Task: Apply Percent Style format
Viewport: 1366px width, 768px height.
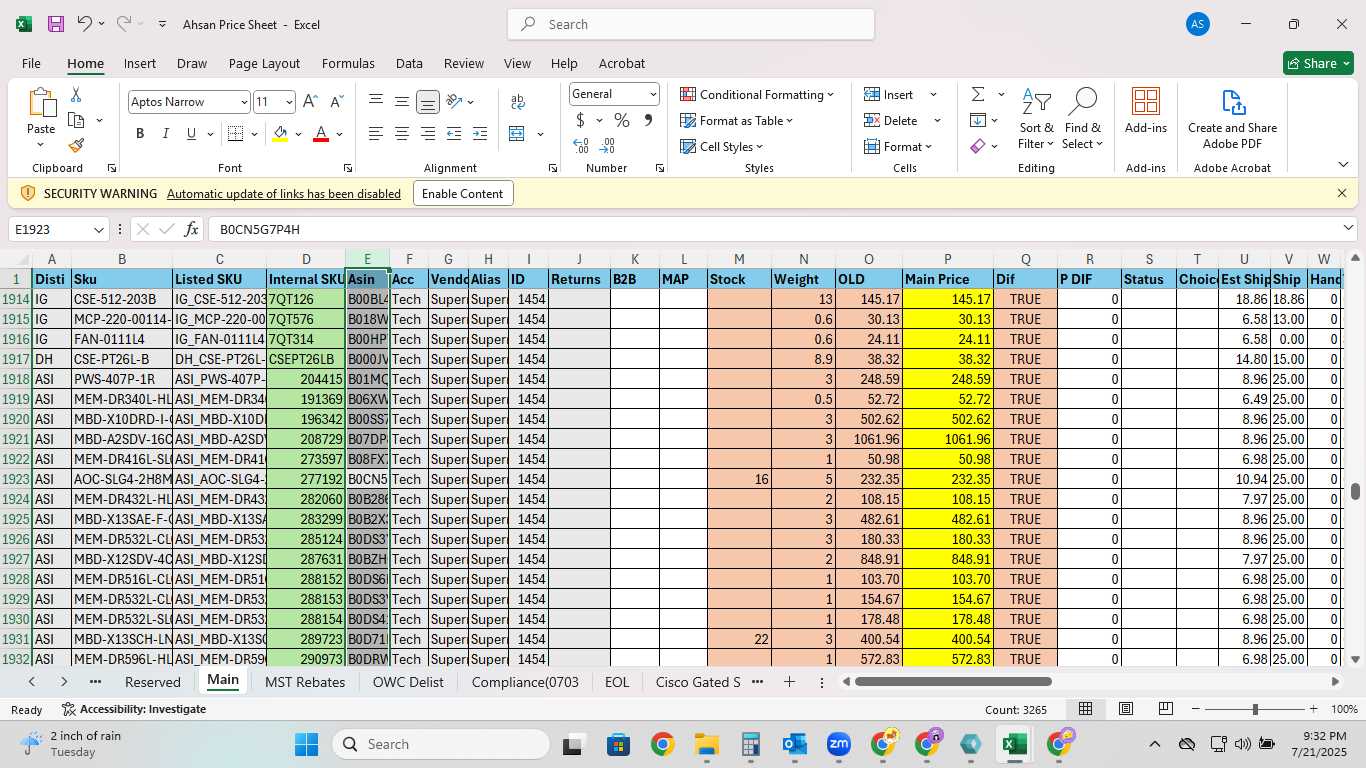Action: 622,120
